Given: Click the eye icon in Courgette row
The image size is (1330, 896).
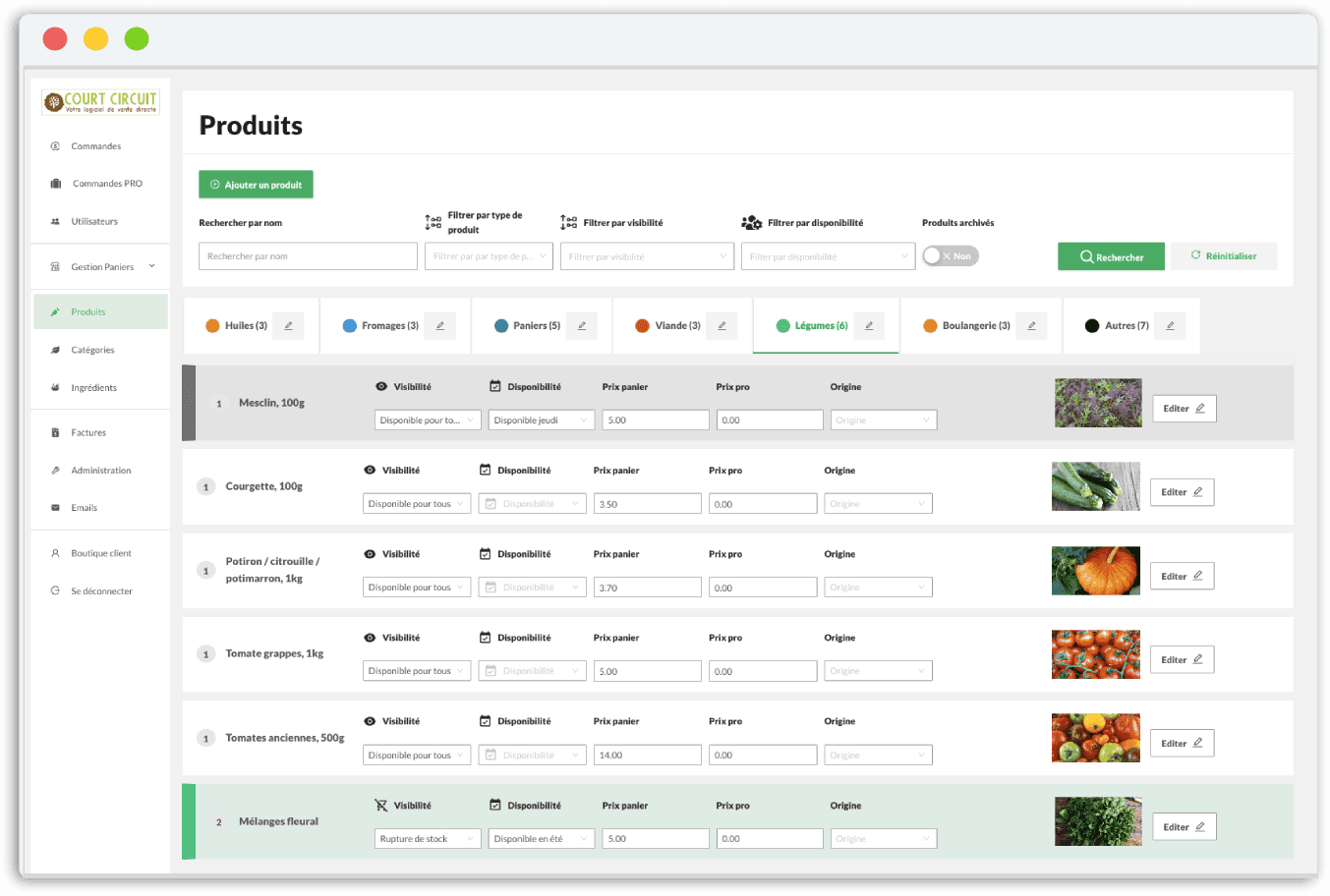Looking at the screenshot, I should [x=370, y=471].
